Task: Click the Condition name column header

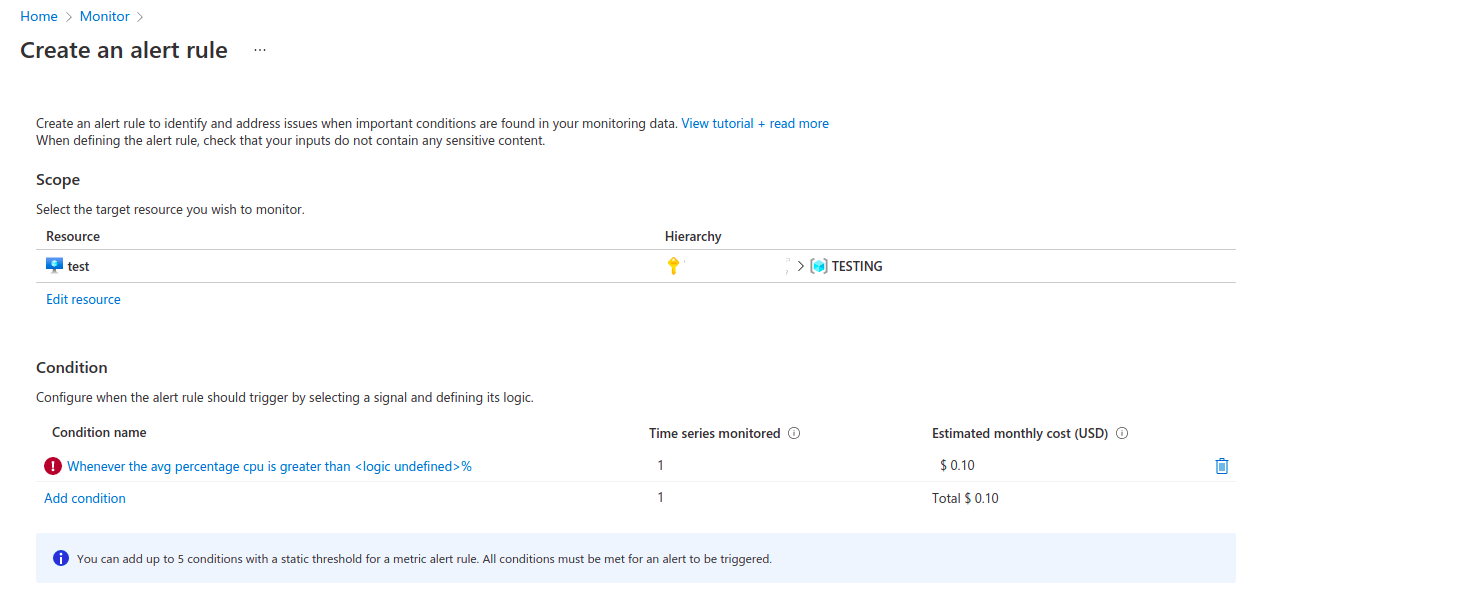Action: (99, 433)
